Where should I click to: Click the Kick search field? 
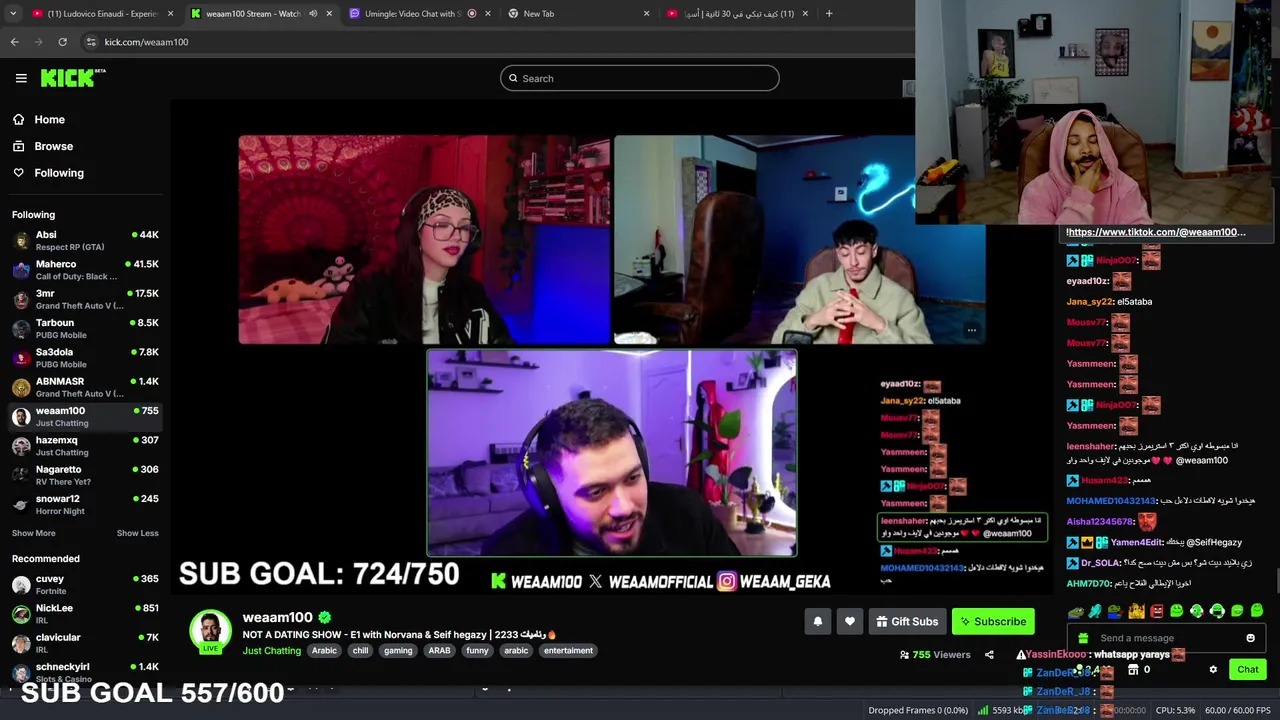(640, 78)
